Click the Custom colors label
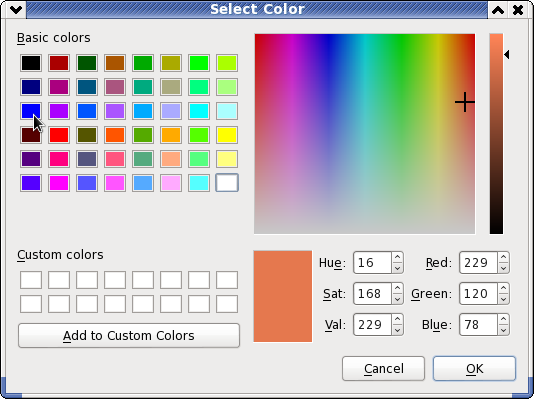Screen dimensions: 534x399 [60, 255]
